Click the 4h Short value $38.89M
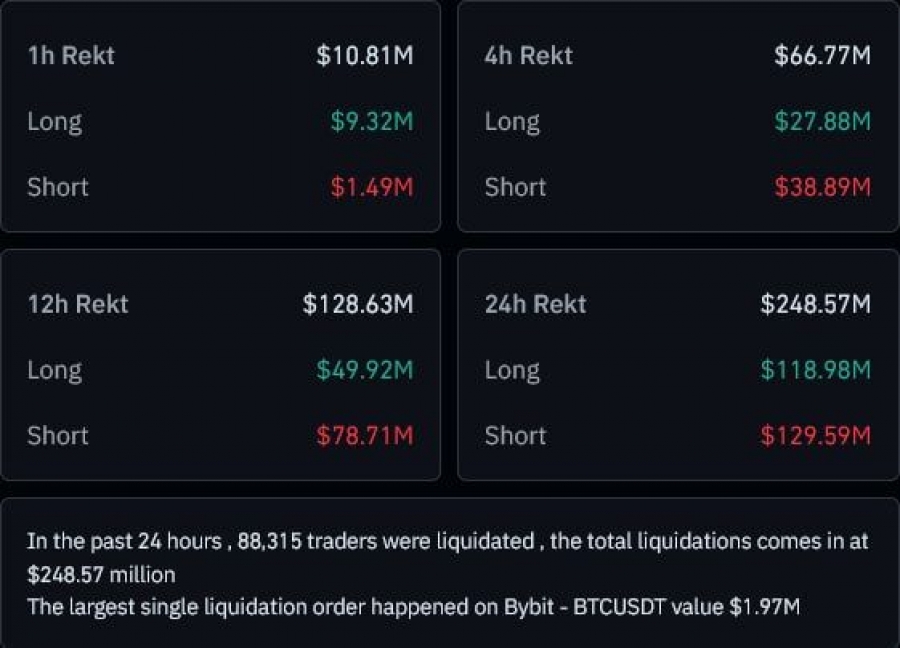The image size is (900, 648). tap(822, 187)
